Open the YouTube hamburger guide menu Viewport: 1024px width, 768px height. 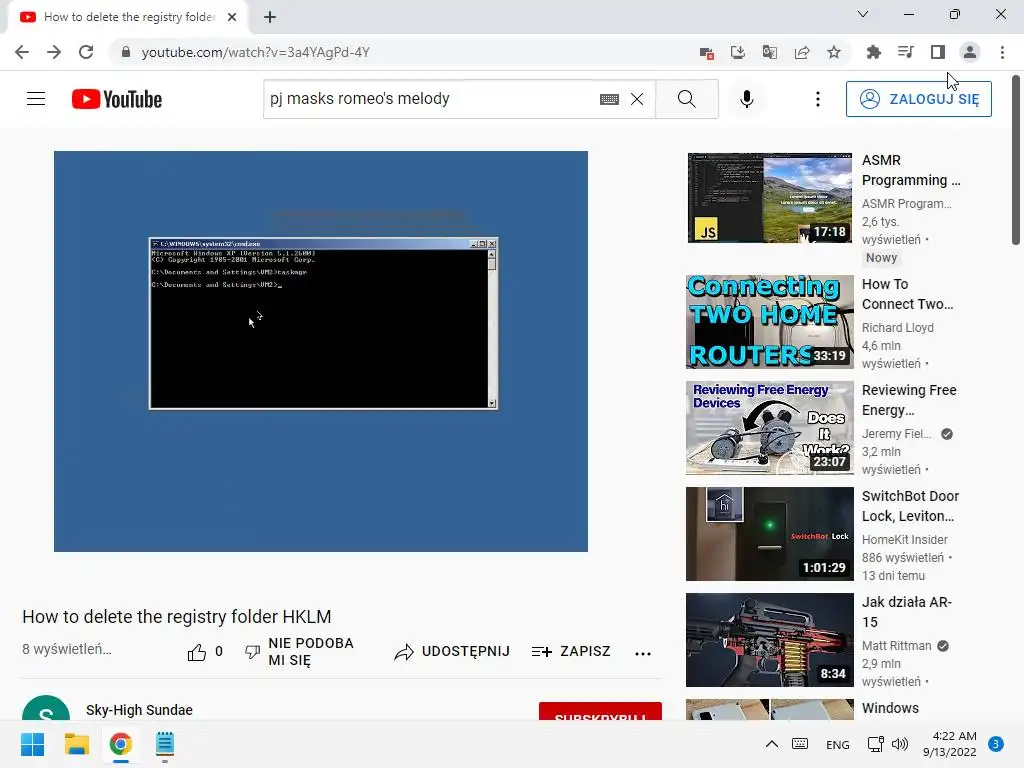coord(36,99)
